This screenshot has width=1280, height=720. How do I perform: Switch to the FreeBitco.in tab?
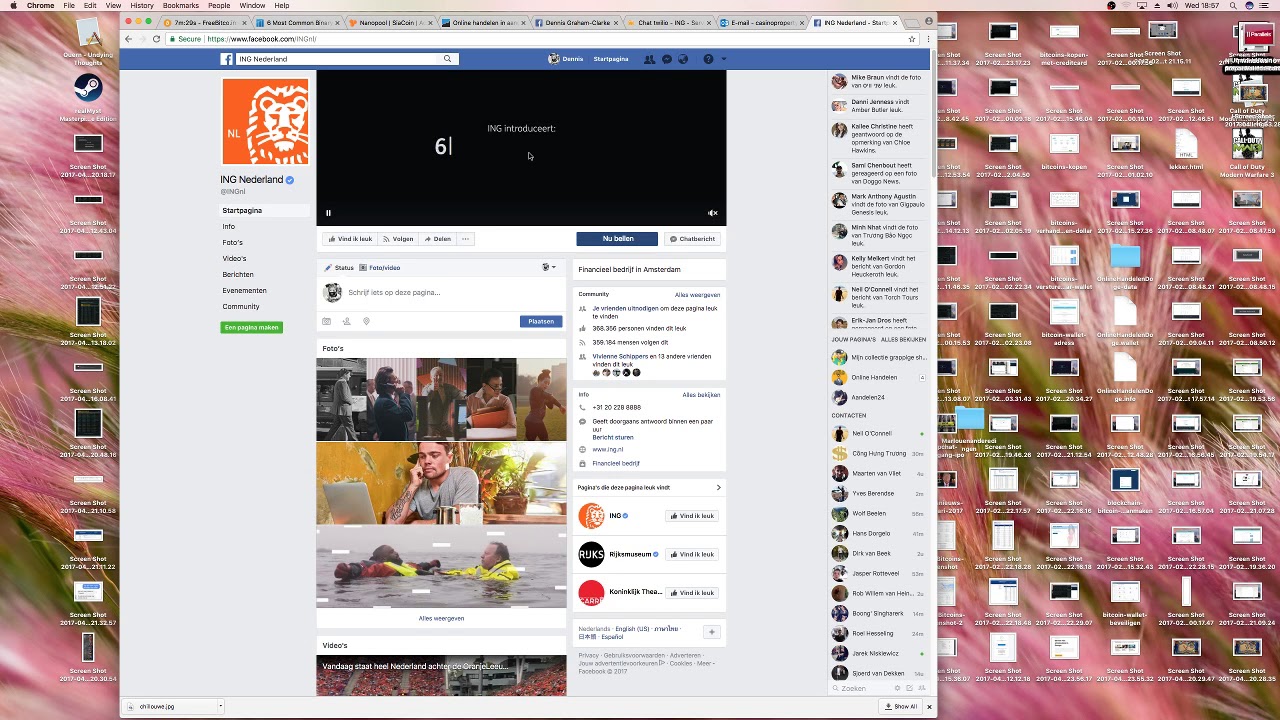203,22
